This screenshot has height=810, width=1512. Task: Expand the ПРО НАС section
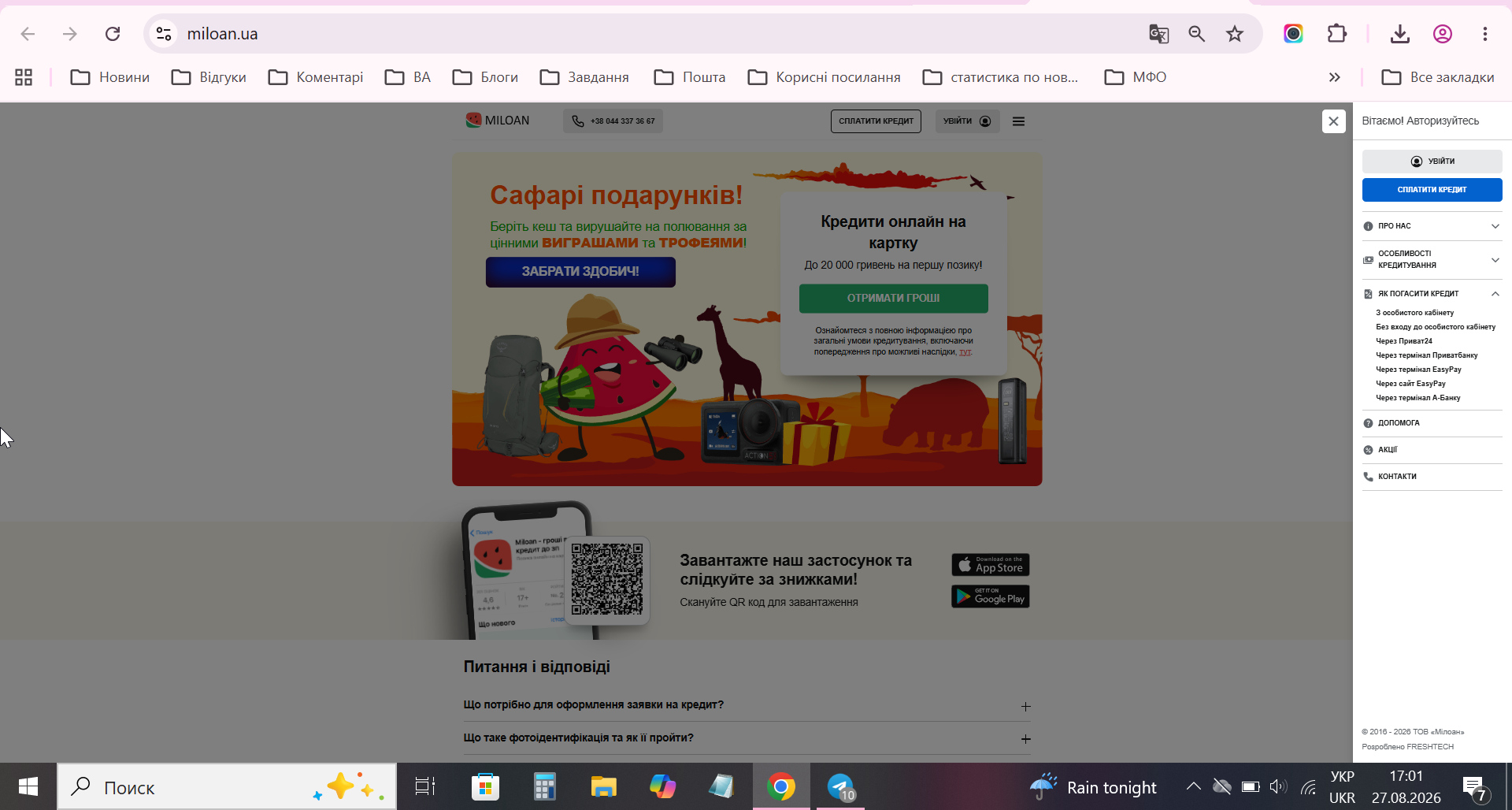pos(1432,226)
